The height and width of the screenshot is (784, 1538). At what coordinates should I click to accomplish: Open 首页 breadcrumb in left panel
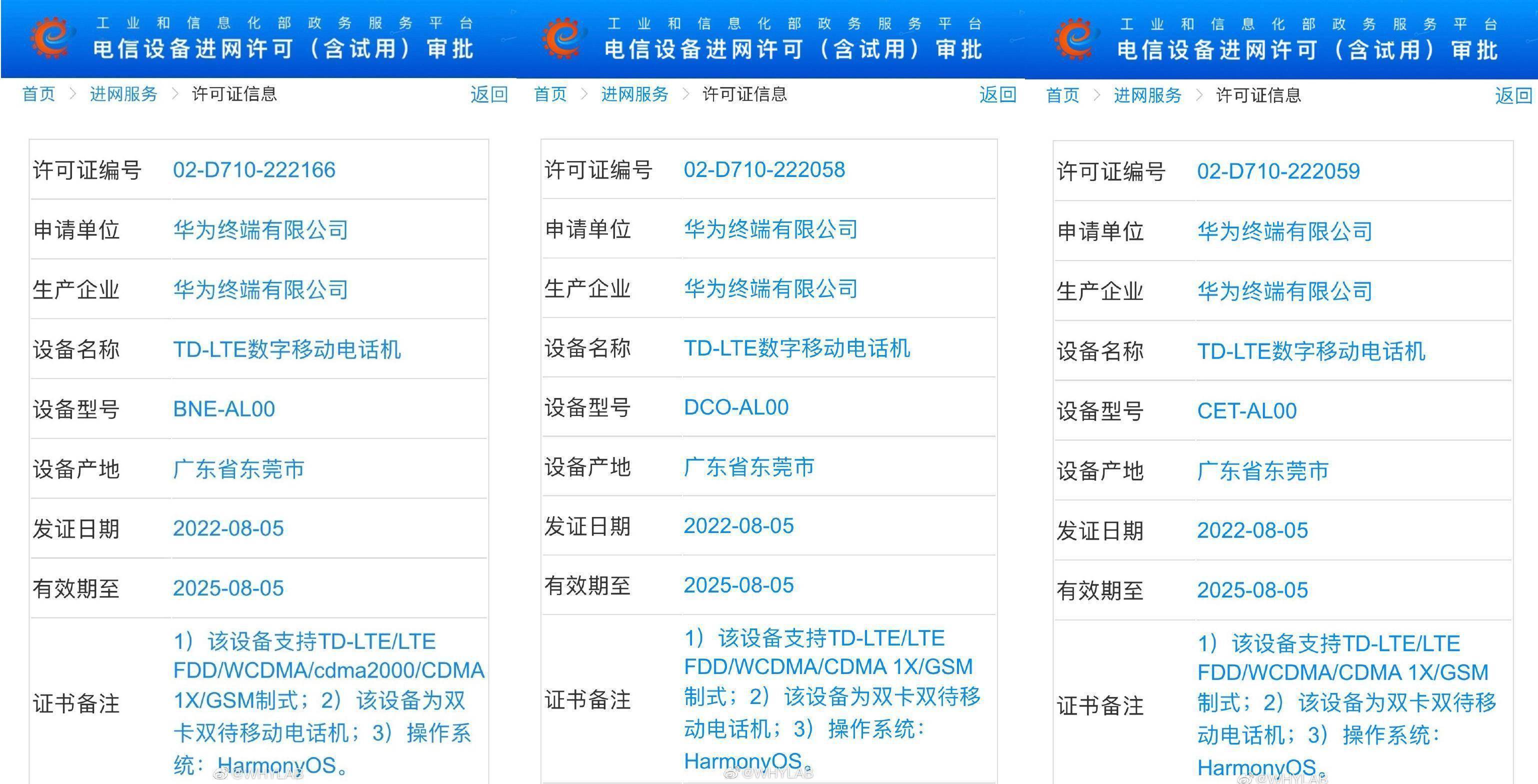pyautogui.click(x=39, y=94)
